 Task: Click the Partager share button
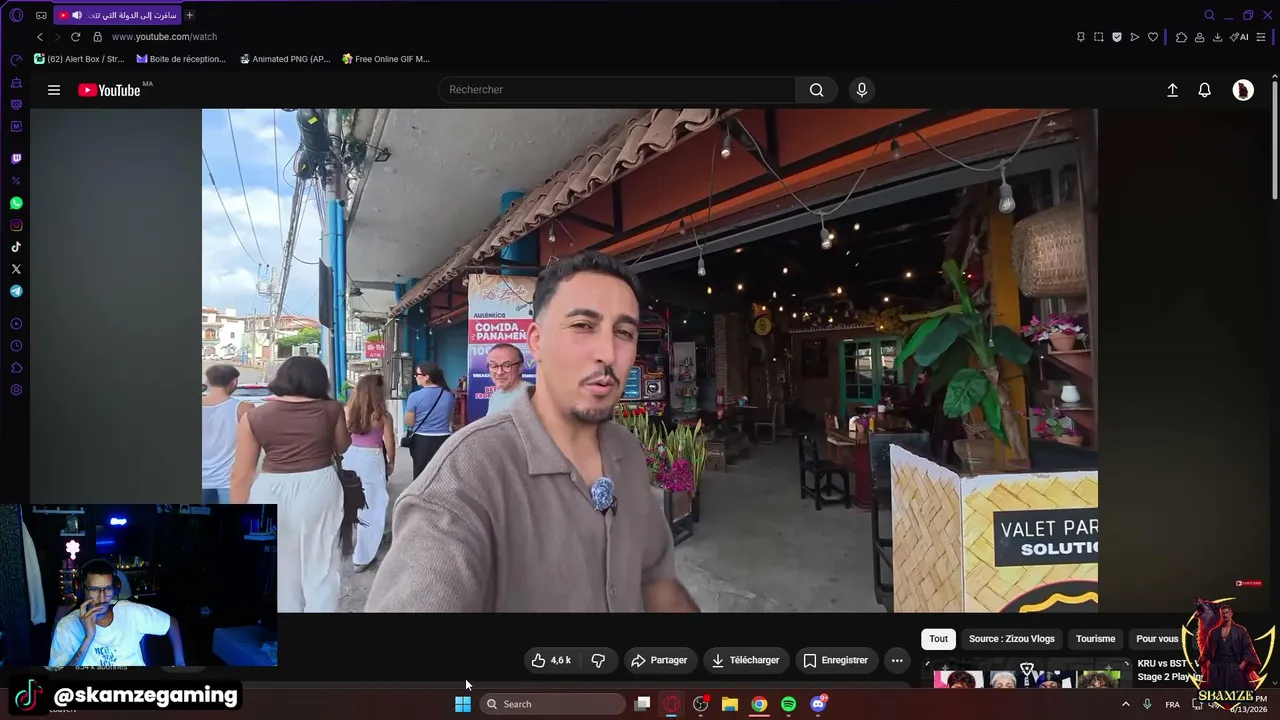(659, 660)
